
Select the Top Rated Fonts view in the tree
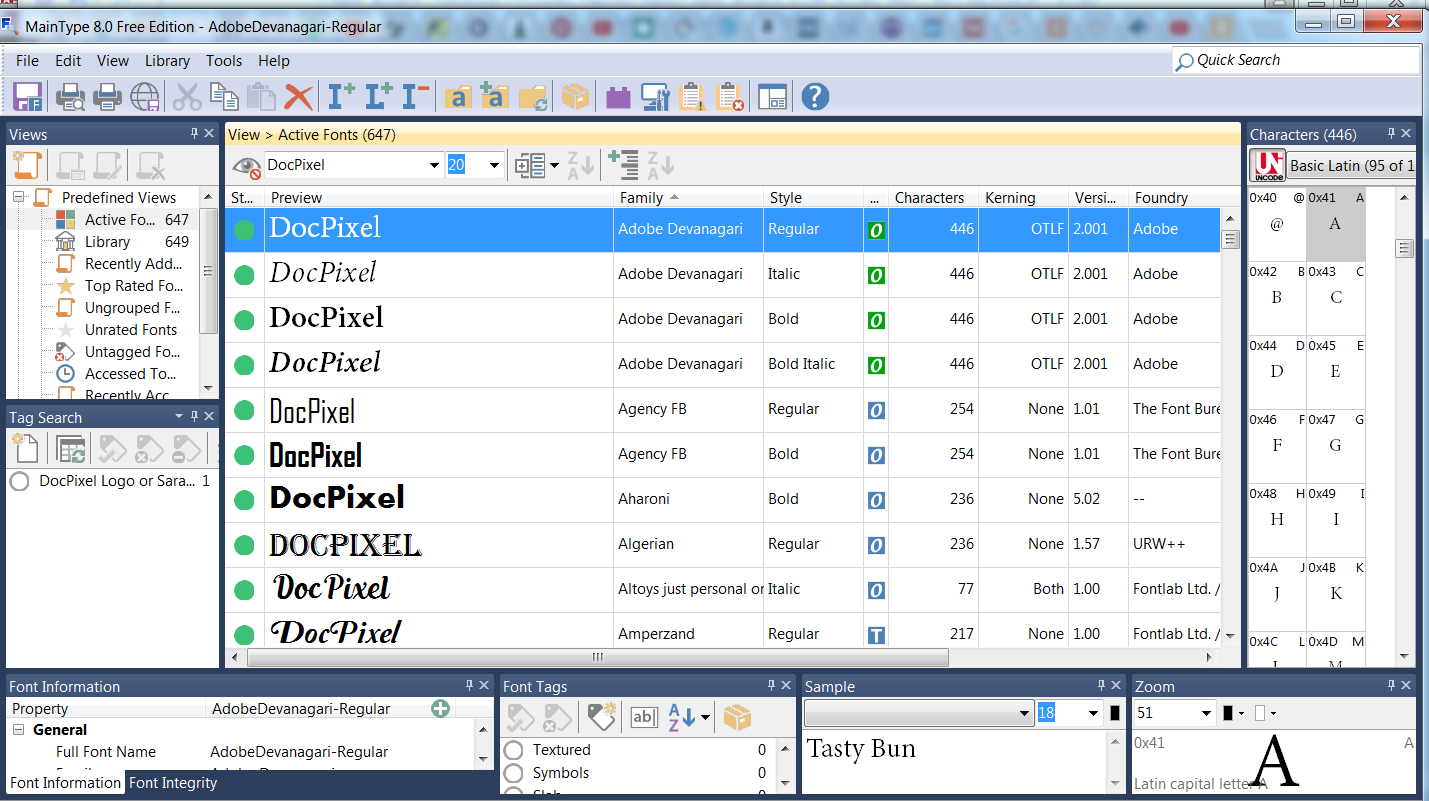point(133,286)
